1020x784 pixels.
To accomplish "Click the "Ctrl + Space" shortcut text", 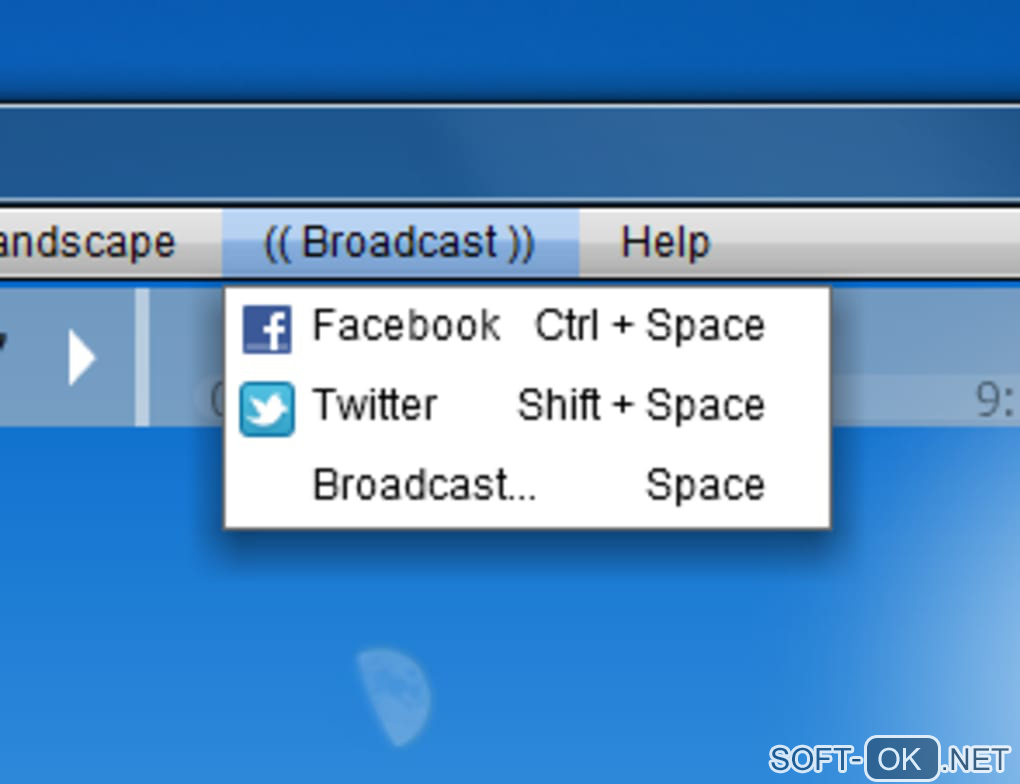I will coord(649,325).
